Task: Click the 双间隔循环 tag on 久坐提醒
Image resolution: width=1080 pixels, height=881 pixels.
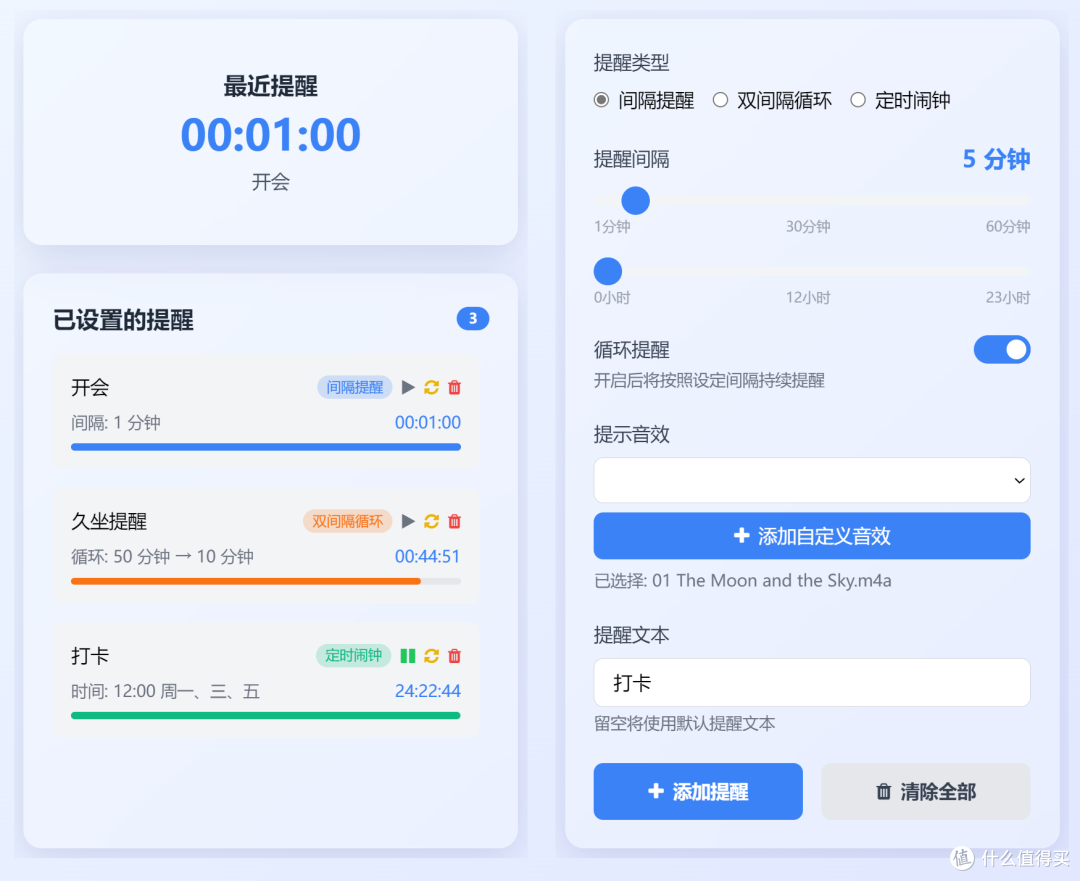Action: point(347,521)
